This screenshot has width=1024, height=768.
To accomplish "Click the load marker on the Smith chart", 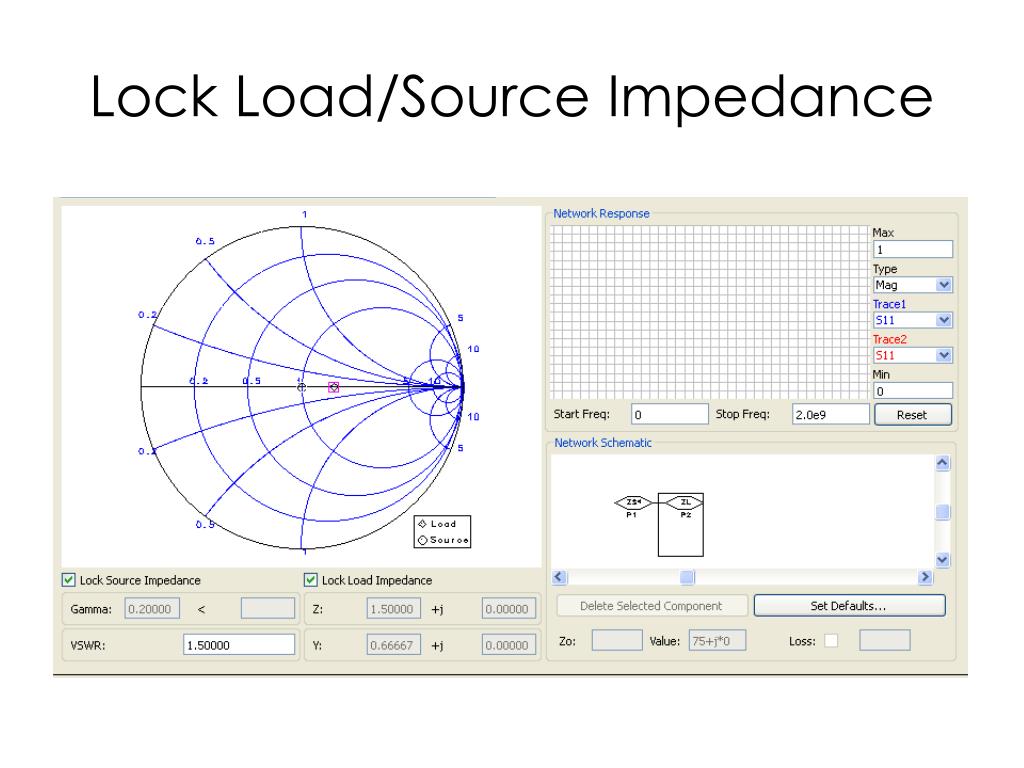I will [x=334, y=387].
